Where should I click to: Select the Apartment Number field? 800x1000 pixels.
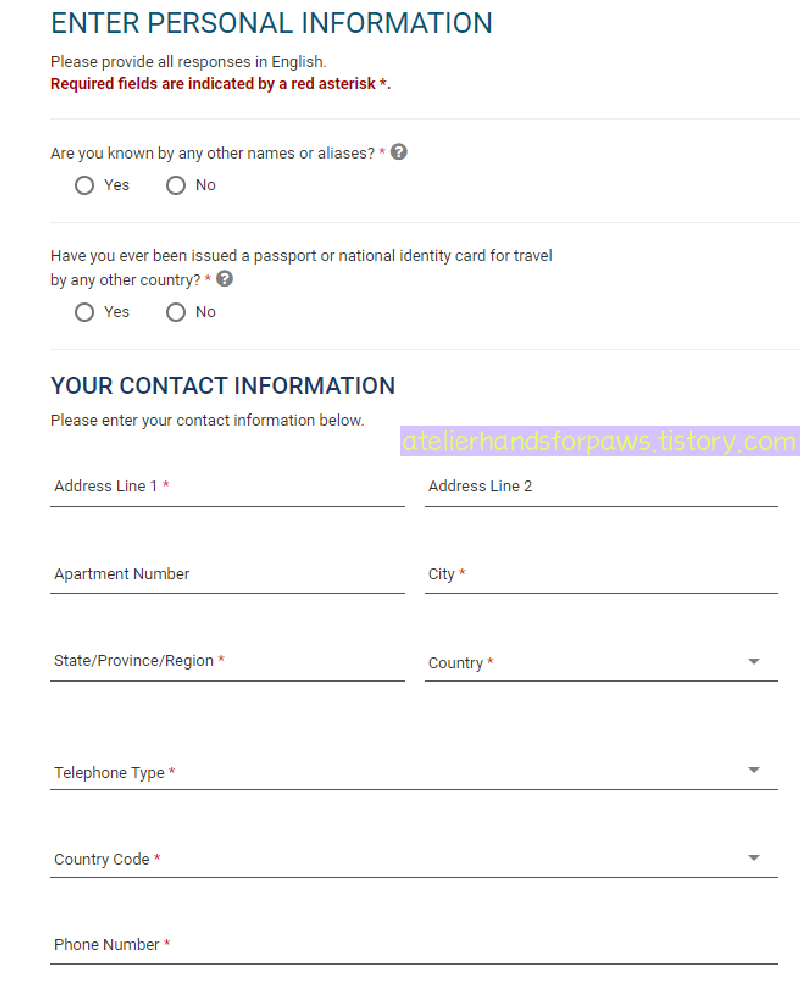click(227, 575)
